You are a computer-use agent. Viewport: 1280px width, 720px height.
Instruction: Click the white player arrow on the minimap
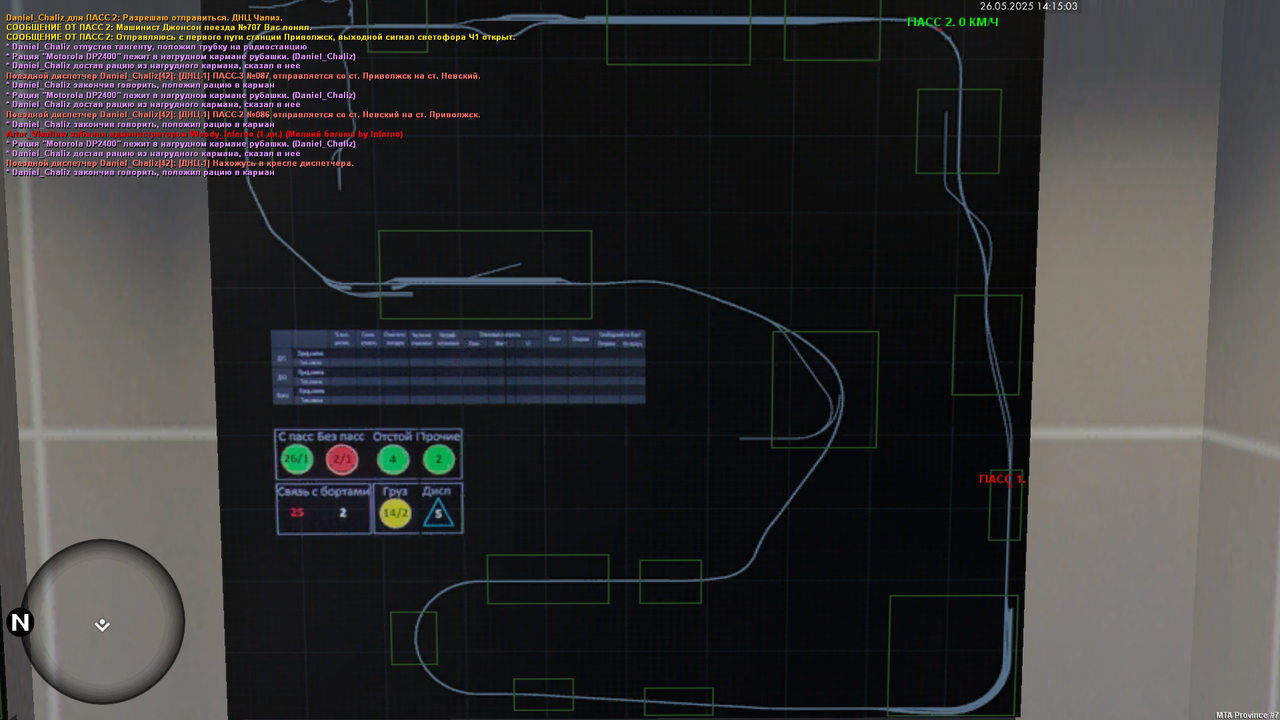pyautogui.click(x=102, y=625)
